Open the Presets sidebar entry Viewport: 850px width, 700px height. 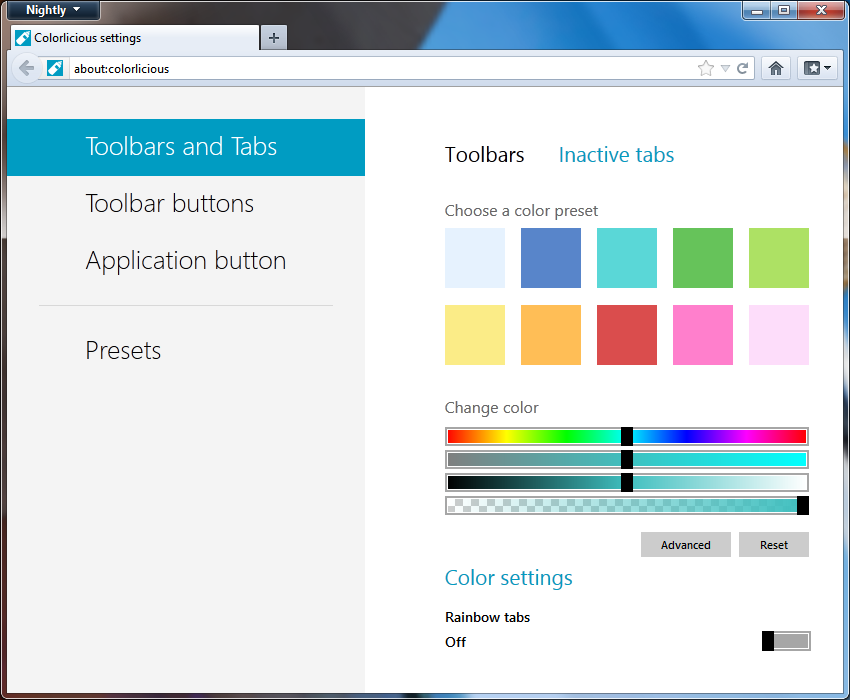pyautogui.click(x=123, y=351)
